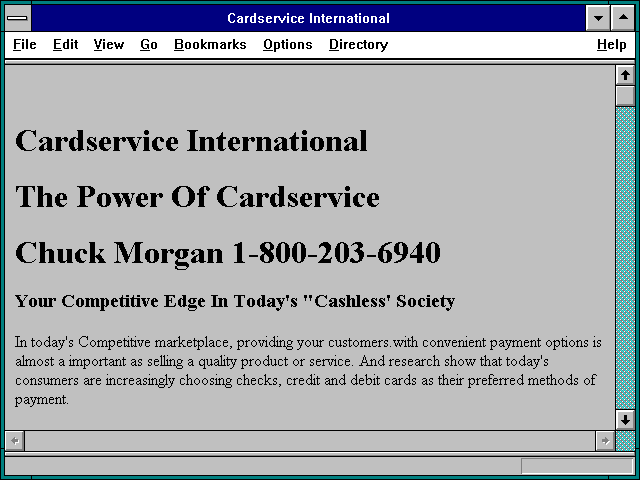Open the Directory menu
Image resolution: width=640 pixels, height=480 pixels.
[x=358, y=44]
